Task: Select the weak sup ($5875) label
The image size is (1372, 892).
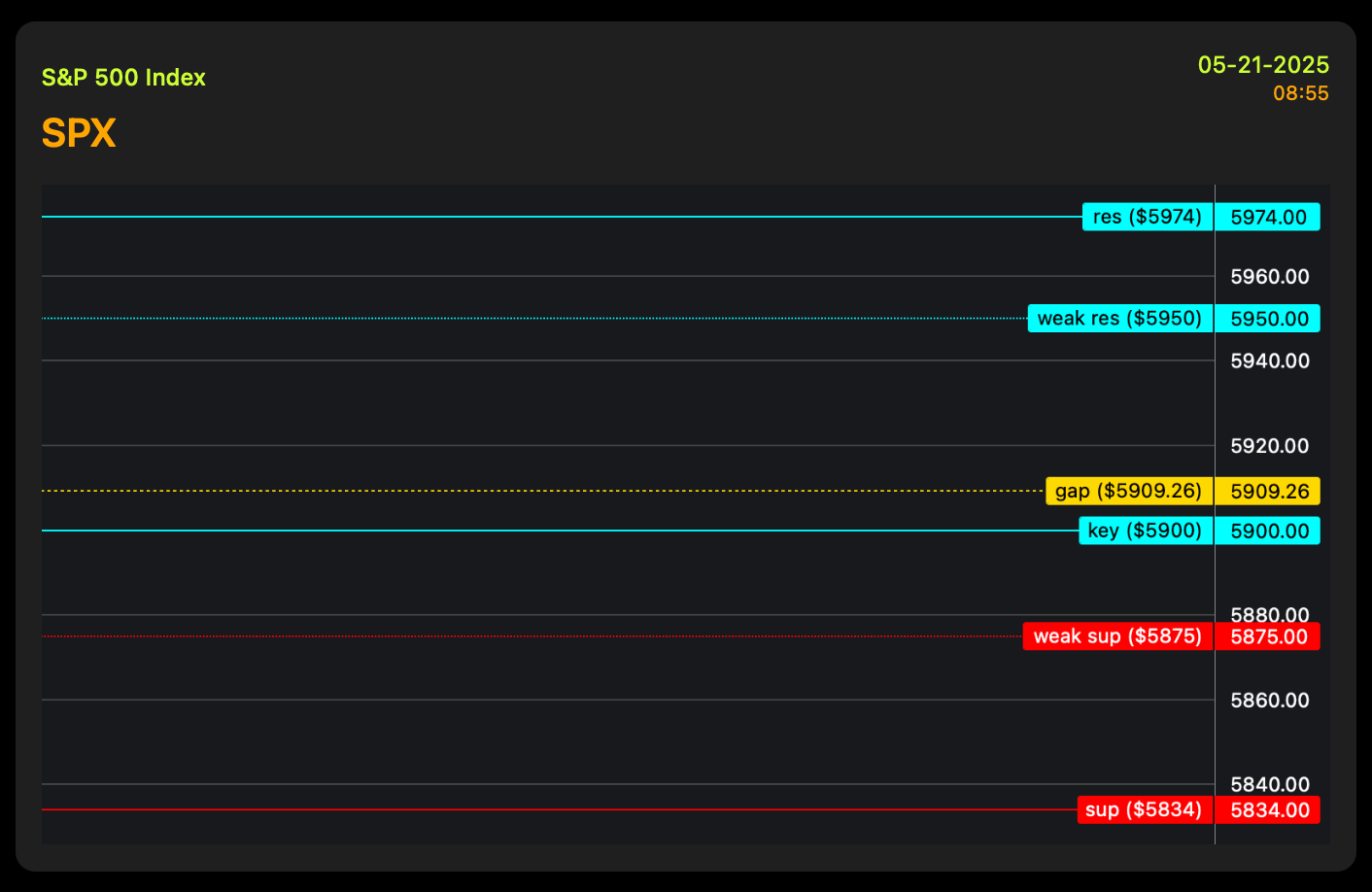Action: point(1118,636)
